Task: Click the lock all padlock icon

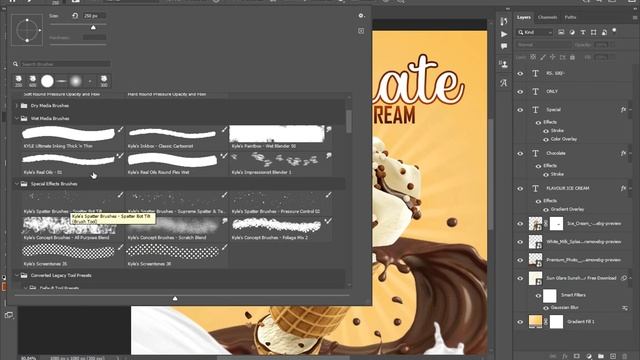Action: click(572, 58)
